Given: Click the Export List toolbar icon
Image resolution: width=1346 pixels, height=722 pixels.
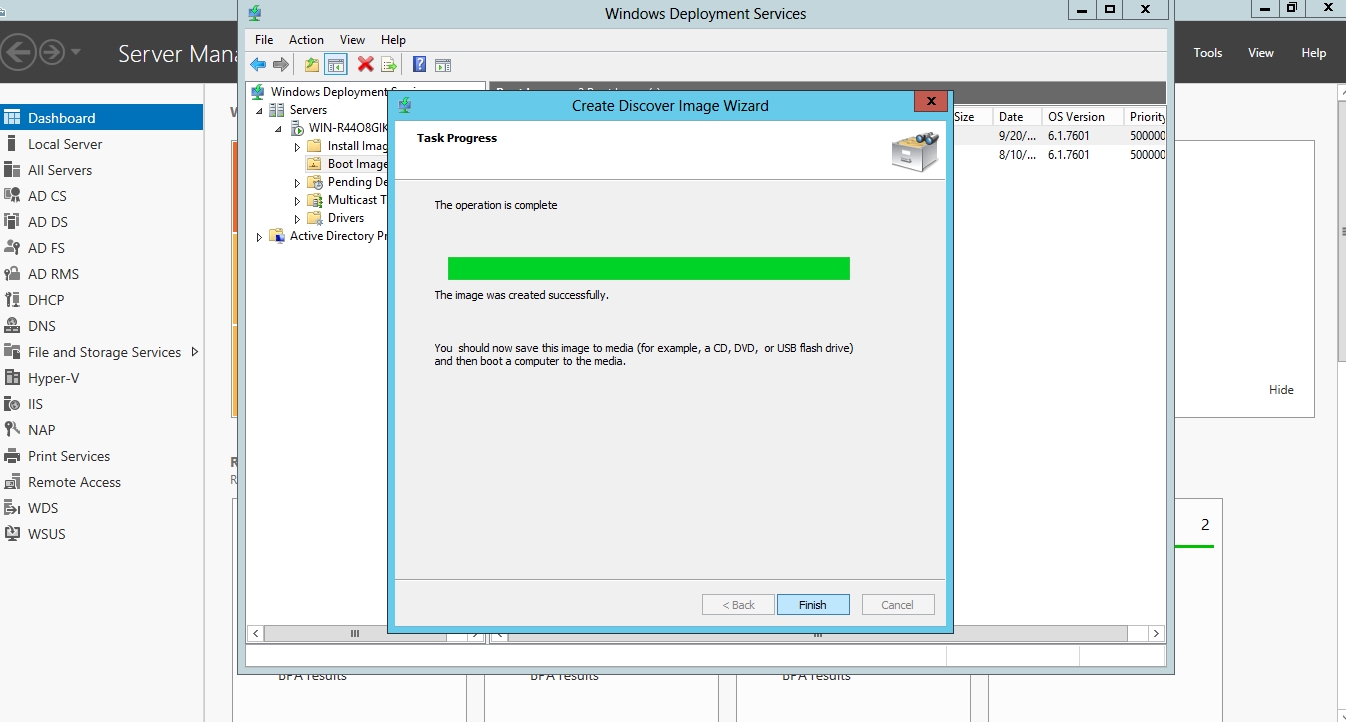Looking at the screenshot, I should 389,65.
